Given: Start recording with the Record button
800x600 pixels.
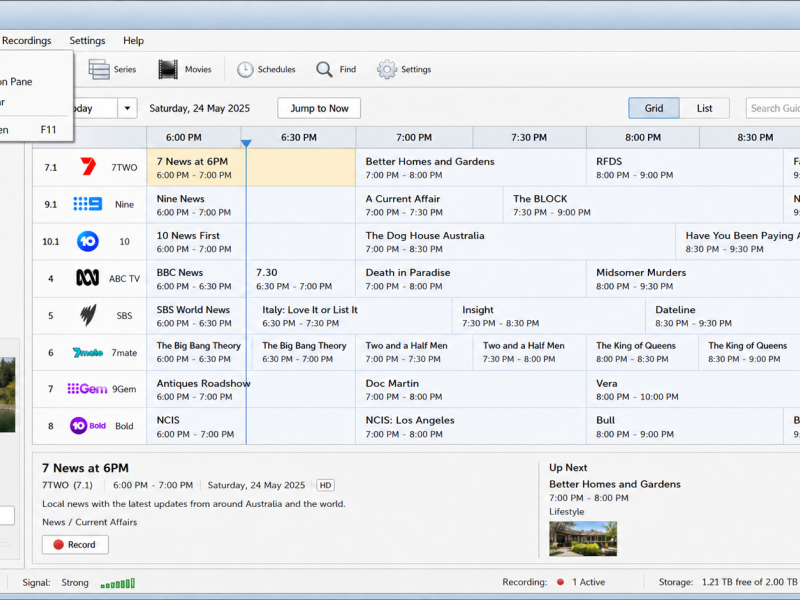Looking at the screenshot, I should [75, 544].
